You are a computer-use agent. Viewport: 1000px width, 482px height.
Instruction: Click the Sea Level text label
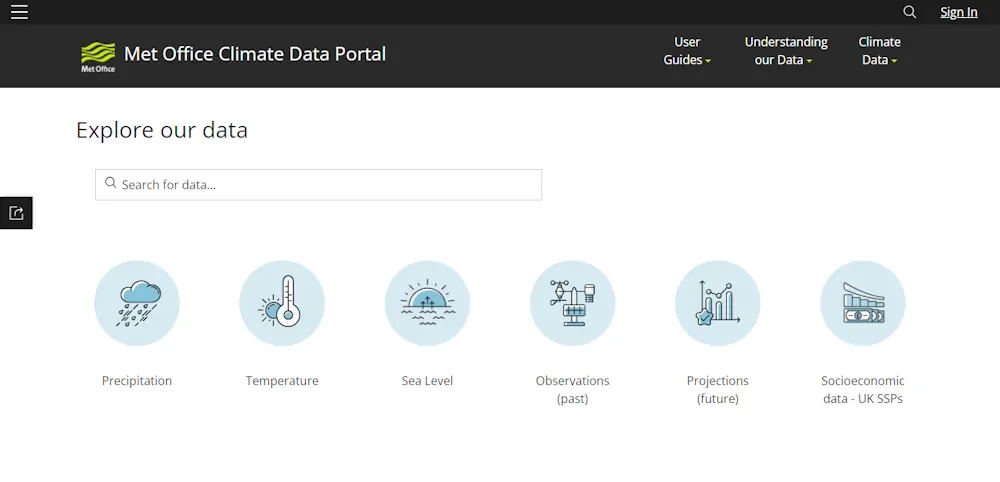coord(427,381)
